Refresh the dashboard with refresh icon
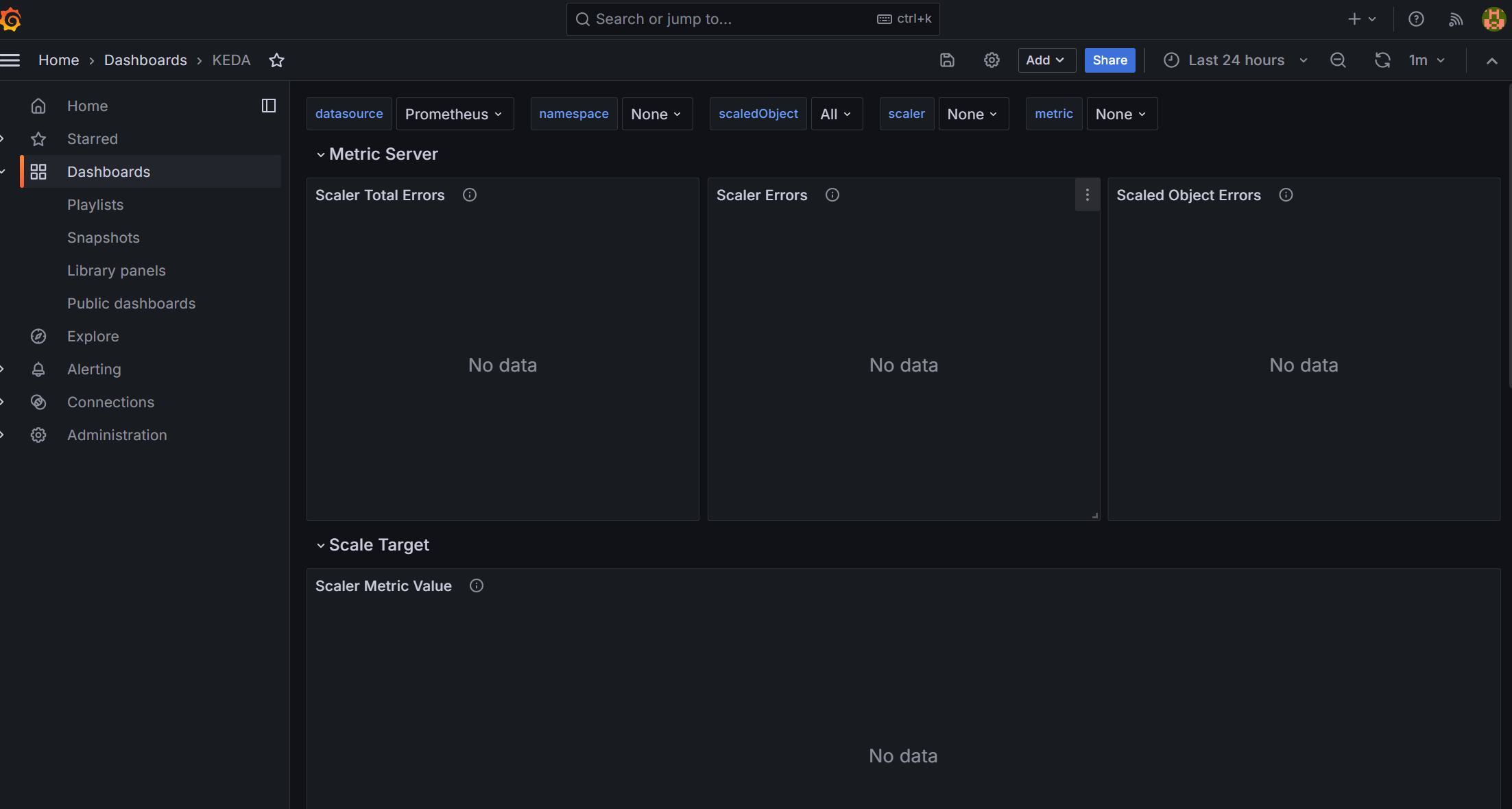 tap(1382, 60)
